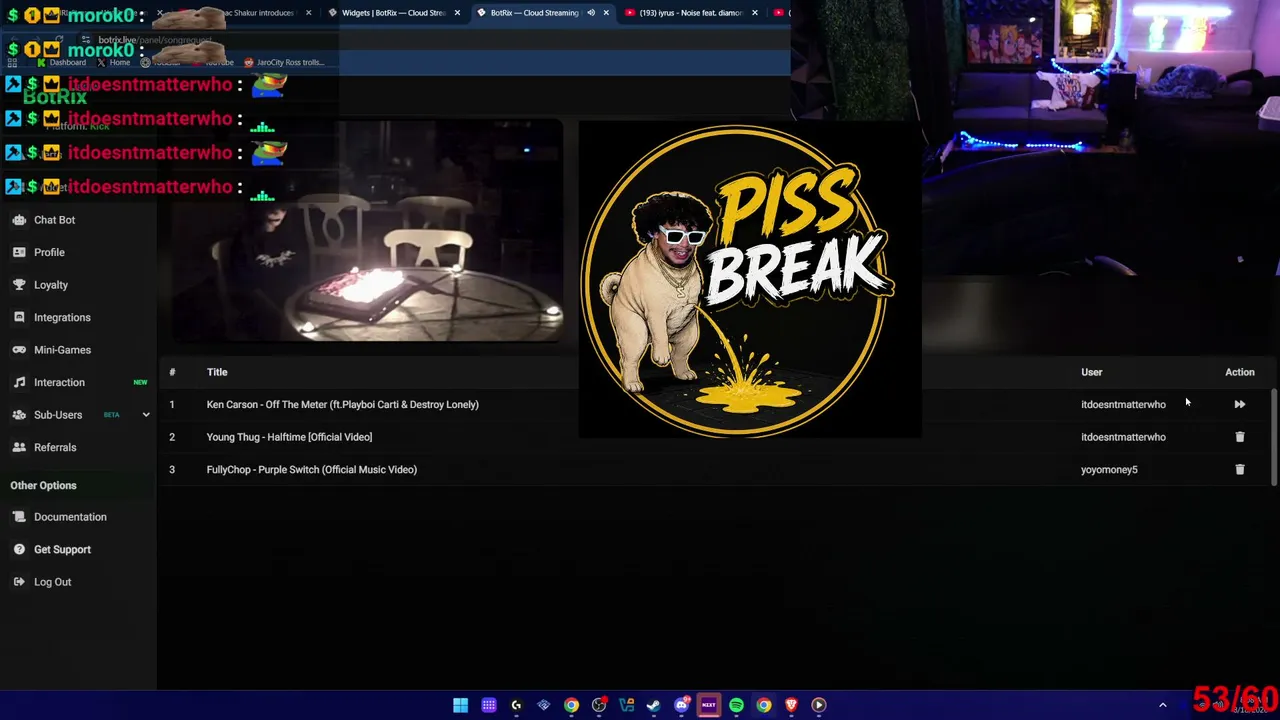1280x720 pixels.
Task: Click the Logitech G Hub taskbar icon
Action: pos(516,705)
